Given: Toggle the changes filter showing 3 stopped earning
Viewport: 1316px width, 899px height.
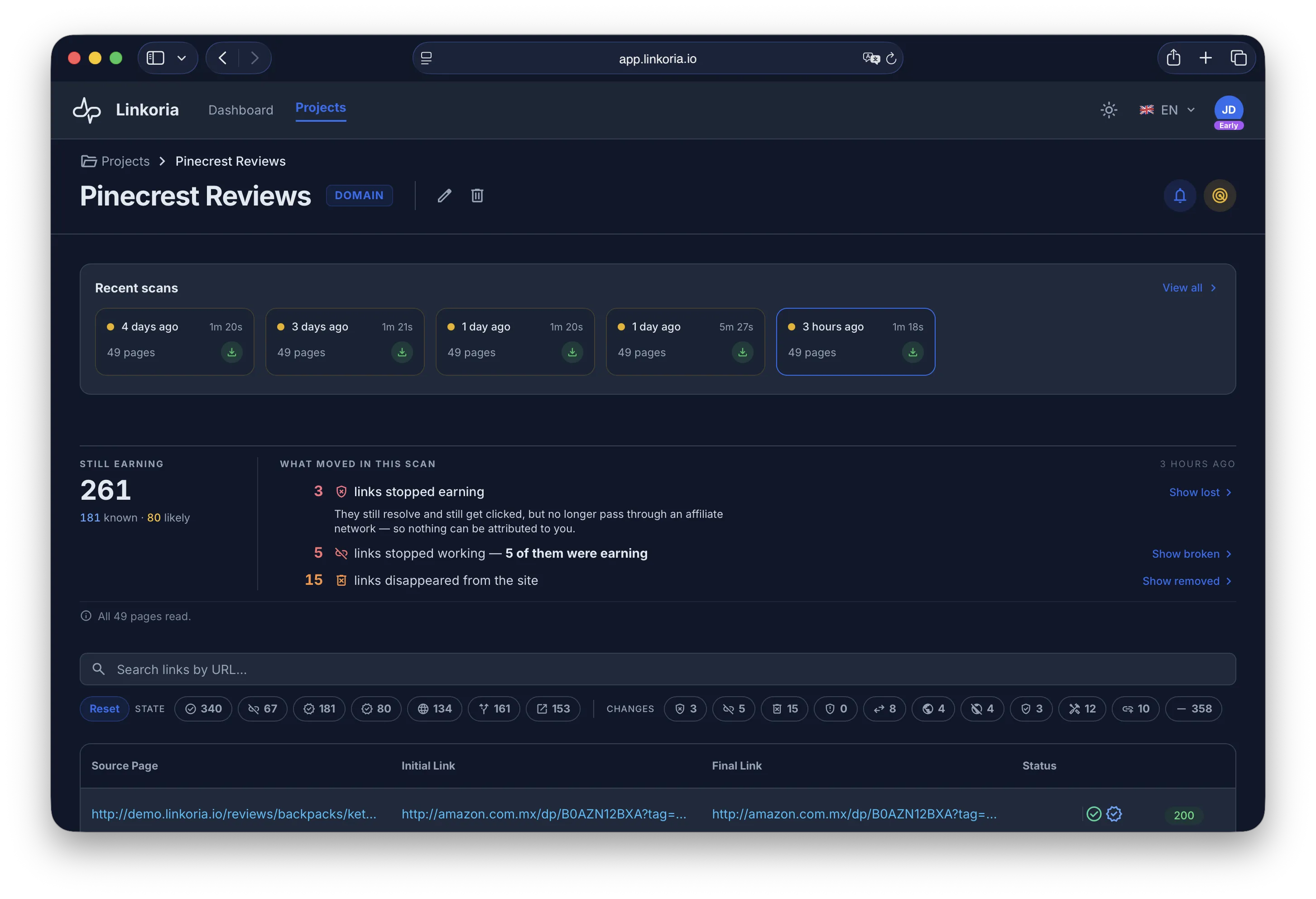Looking at the screenshot, I should pyautogui.click(x=685, y=709).
